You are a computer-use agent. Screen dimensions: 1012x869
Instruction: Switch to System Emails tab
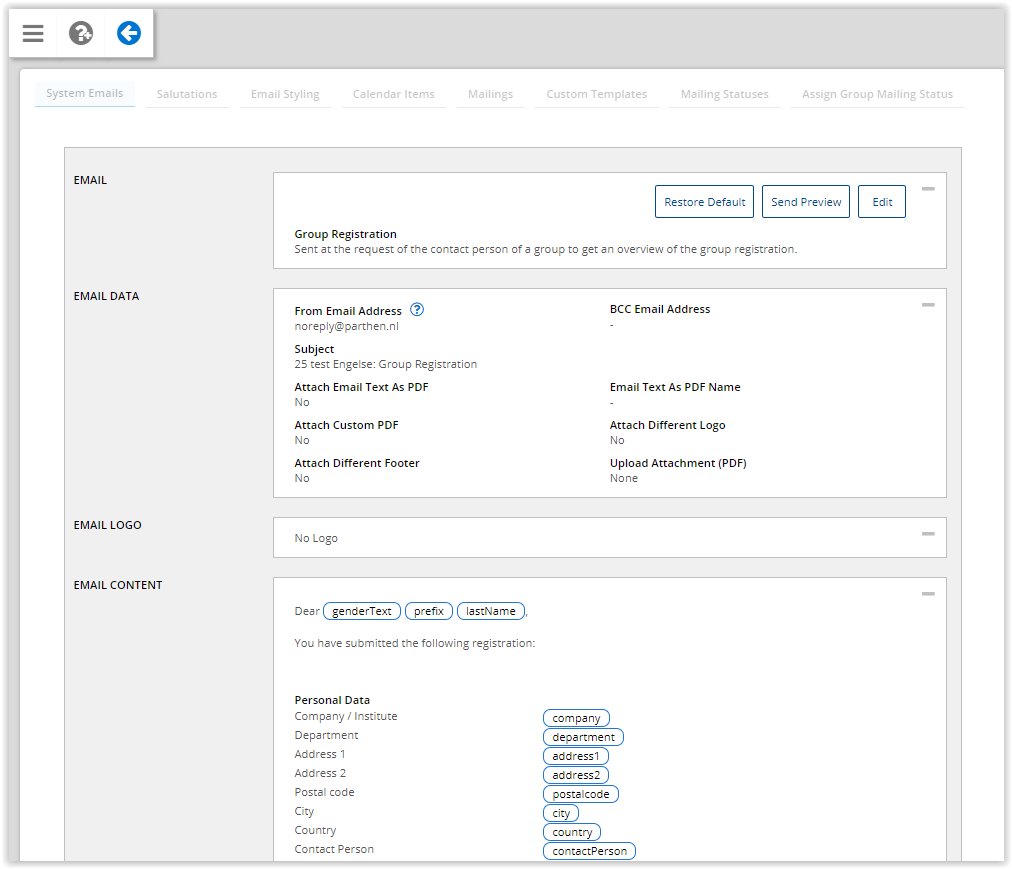pos(85,94)
